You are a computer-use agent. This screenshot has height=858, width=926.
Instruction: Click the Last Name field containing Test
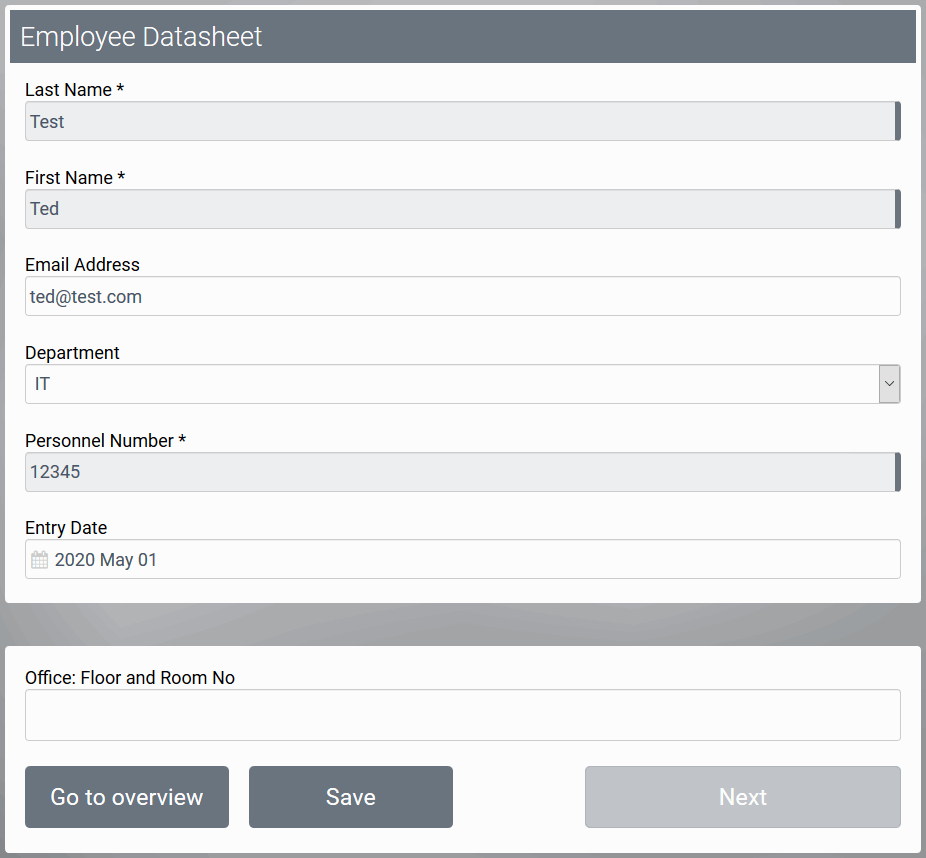(460, 121)
